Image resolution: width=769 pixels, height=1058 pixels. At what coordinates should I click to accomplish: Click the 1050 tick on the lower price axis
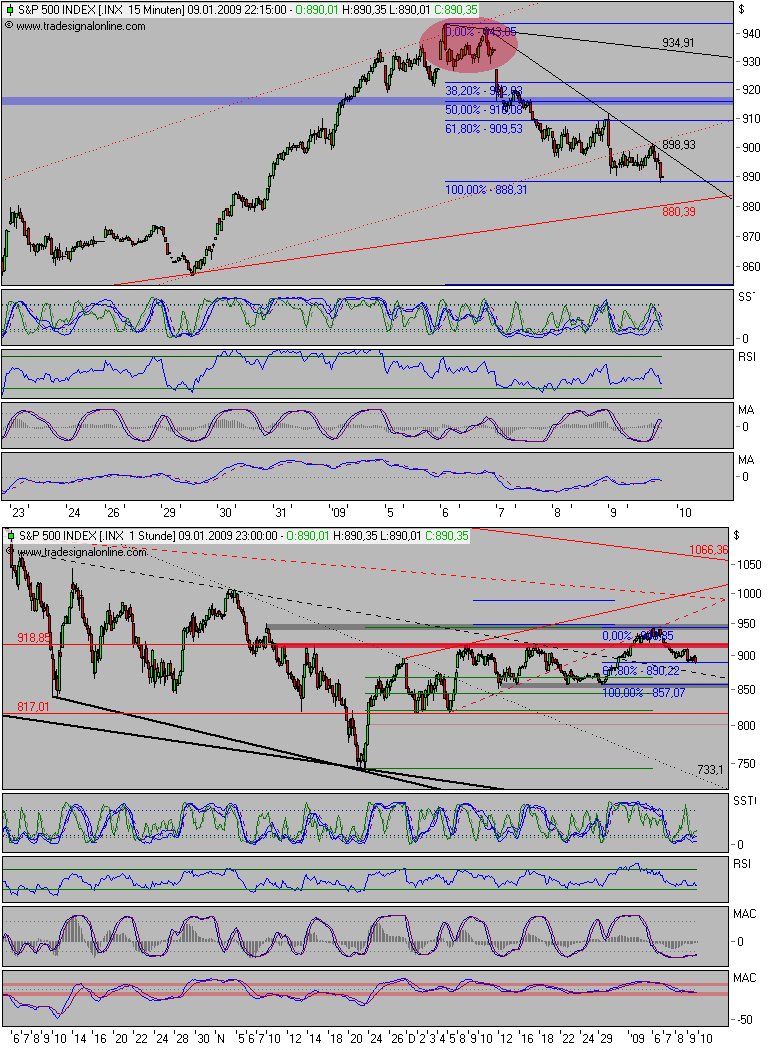click(x=749, y=565)
